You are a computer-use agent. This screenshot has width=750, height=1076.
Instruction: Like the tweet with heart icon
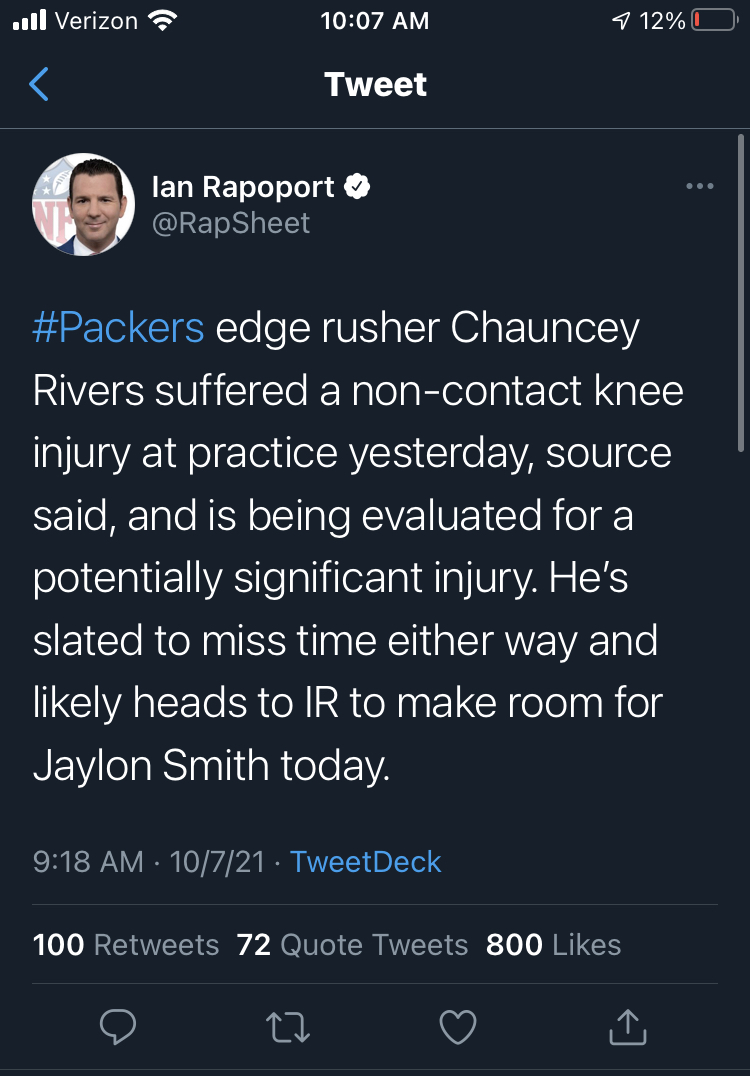[x=458, y=1027]
